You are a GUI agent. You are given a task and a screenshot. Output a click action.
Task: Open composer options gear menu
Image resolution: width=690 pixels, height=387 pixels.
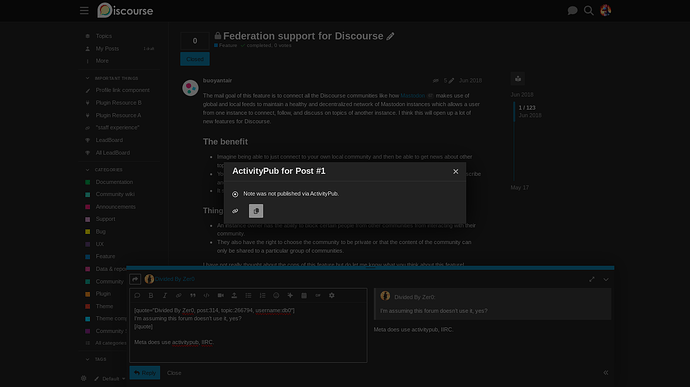click(x=332, y=295)
